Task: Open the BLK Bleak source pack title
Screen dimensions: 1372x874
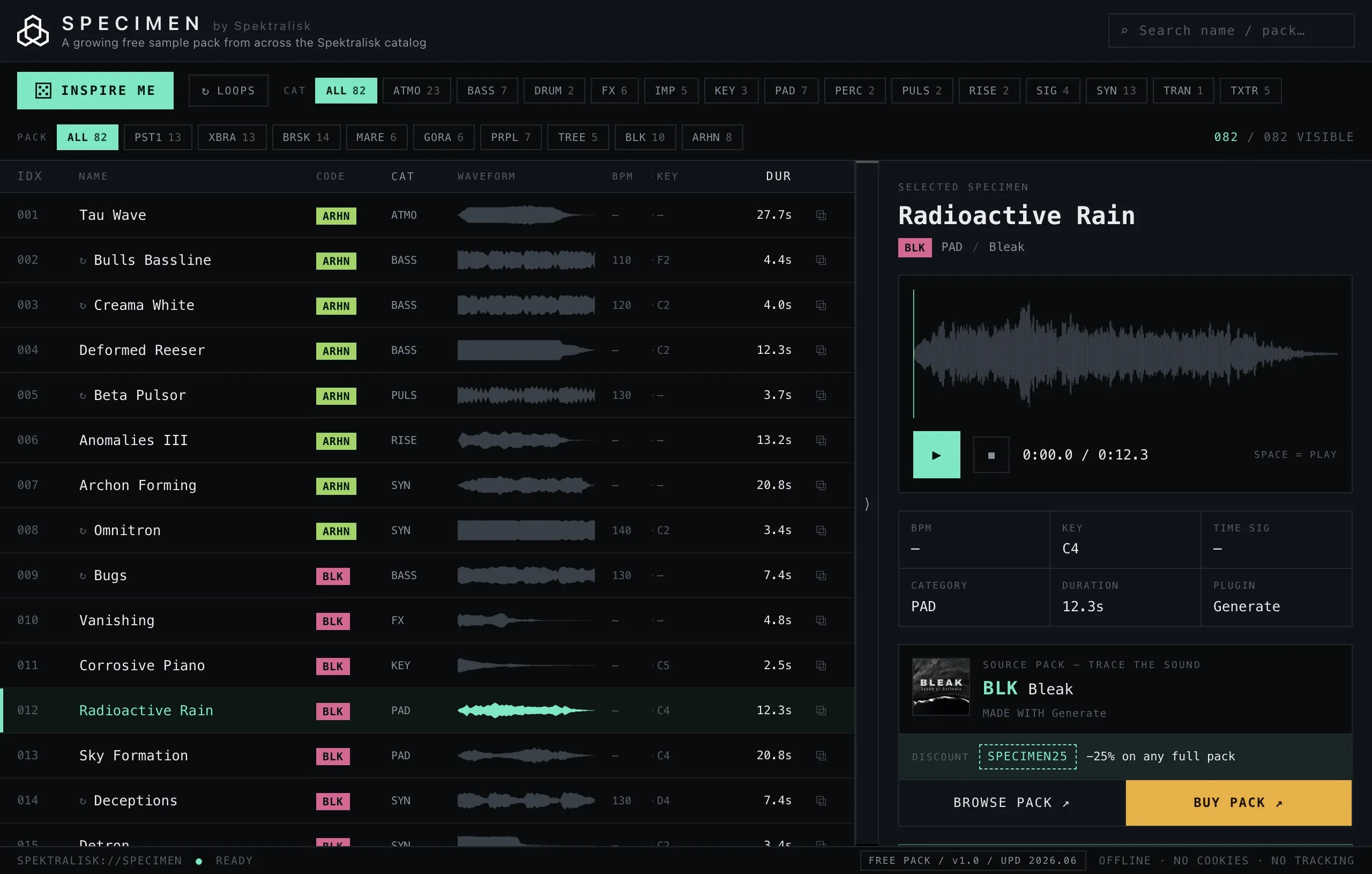Action: (x=1028, y=688)
